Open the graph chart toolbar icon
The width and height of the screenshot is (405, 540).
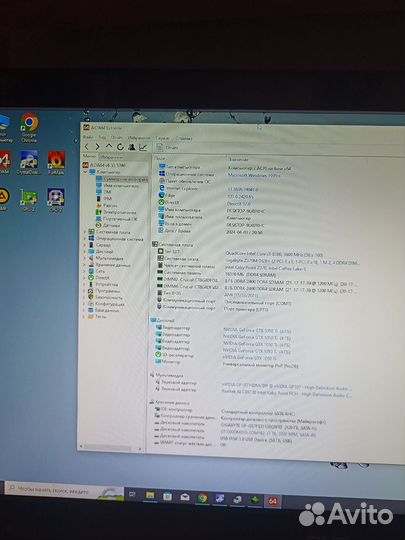[x=143, y=147]
